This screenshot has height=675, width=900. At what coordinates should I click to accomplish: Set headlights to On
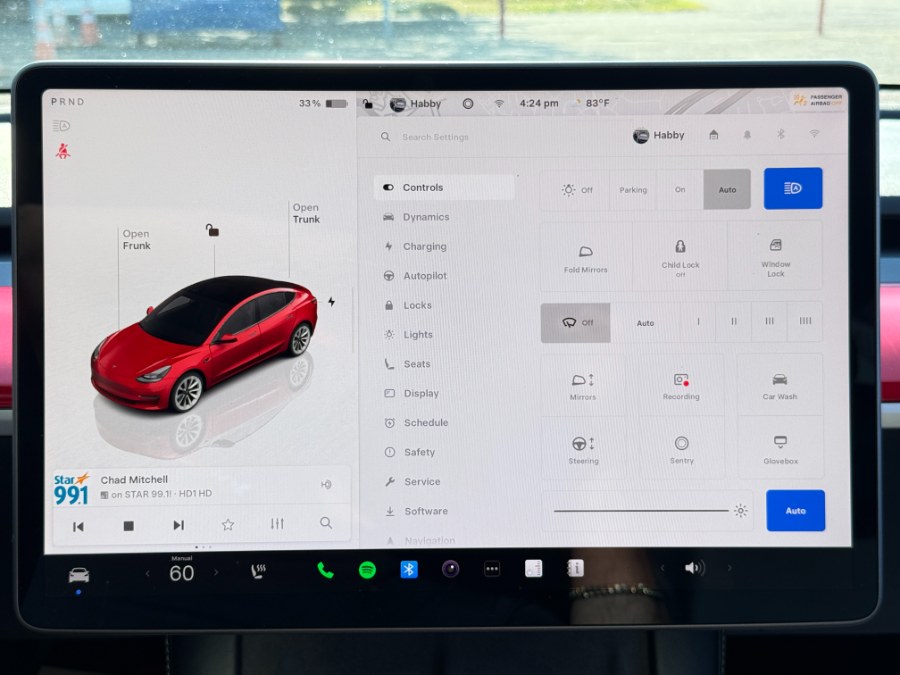pos(680,190)
